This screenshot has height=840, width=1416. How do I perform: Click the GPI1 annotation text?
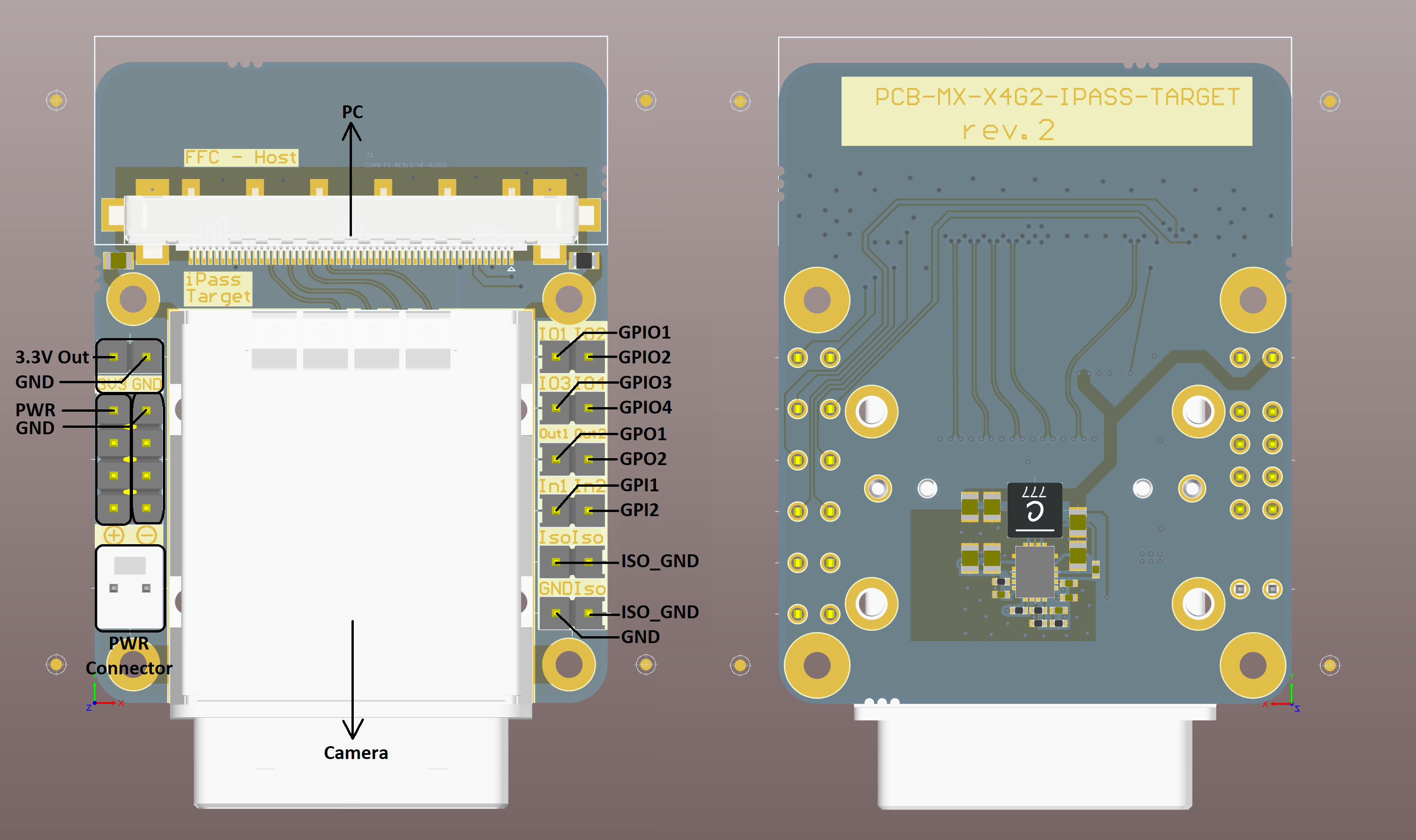click(x=639, y=485)
